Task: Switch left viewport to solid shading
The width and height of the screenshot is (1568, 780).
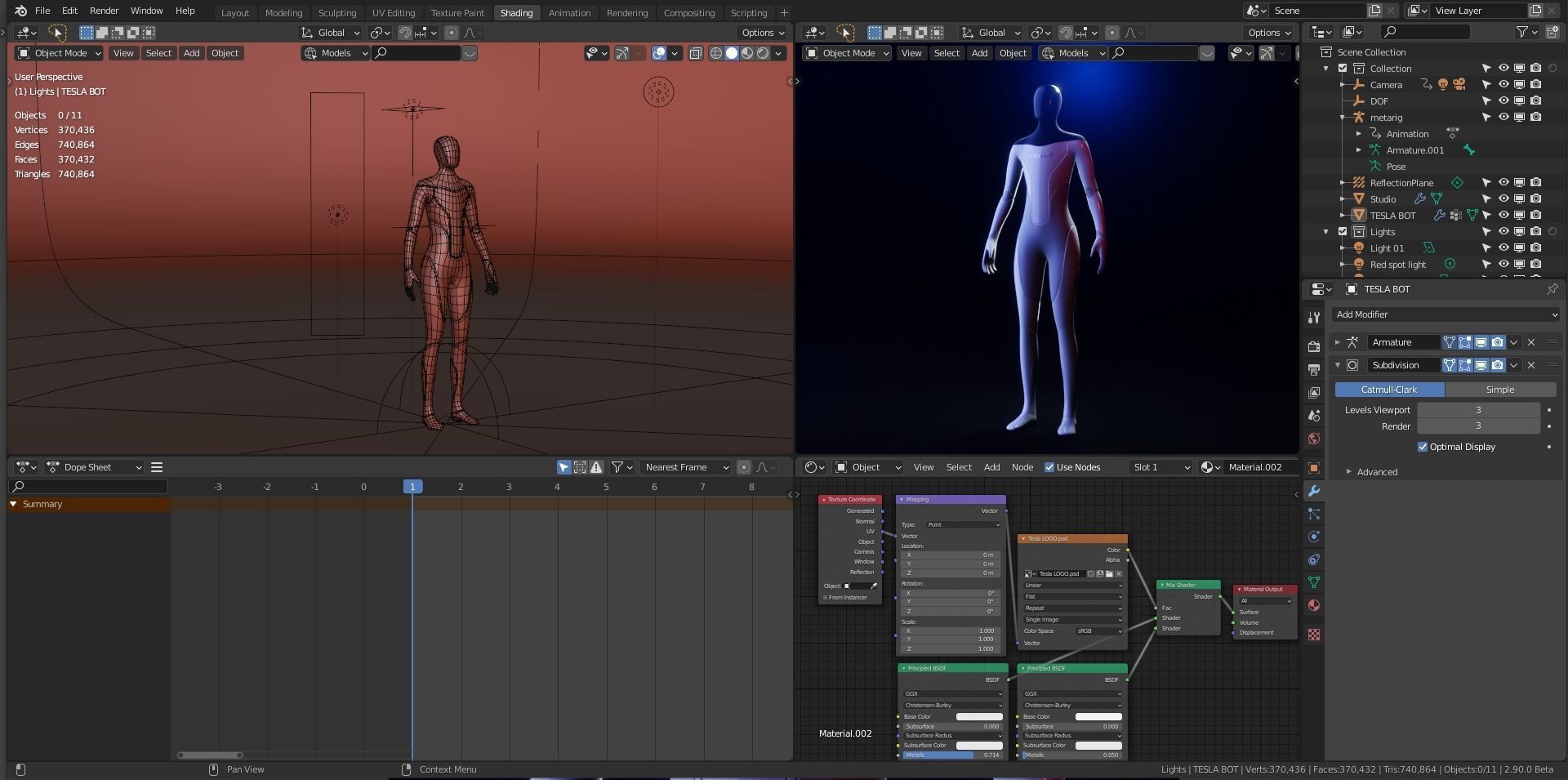Action: click(x=732, y=53)
